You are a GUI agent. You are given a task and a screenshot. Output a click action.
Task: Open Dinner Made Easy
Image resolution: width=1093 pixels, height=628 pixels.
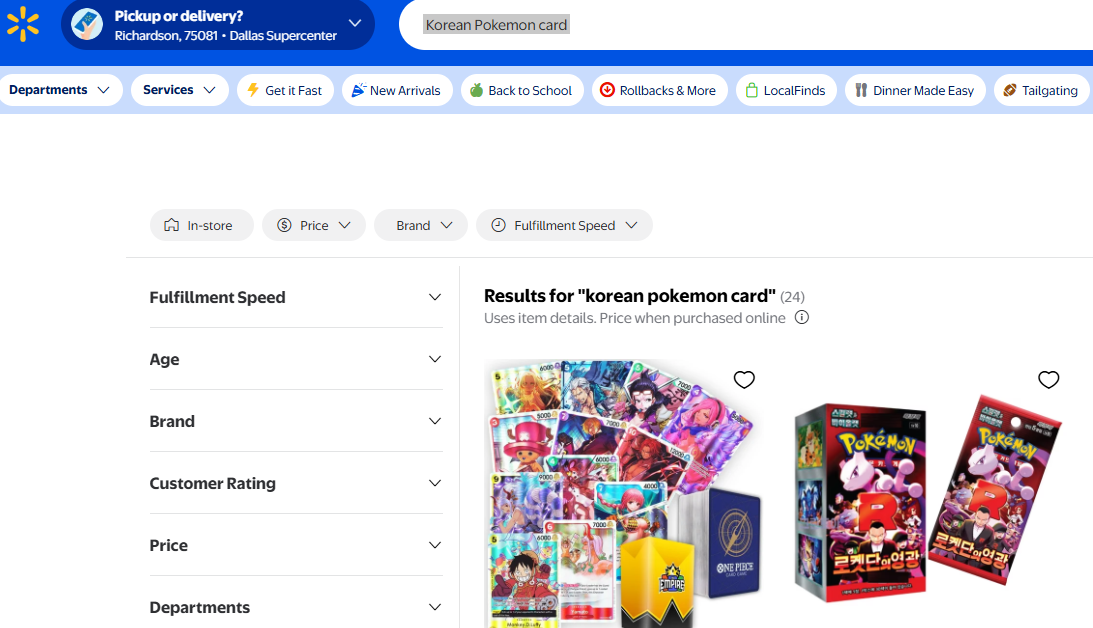coord(915,91)
